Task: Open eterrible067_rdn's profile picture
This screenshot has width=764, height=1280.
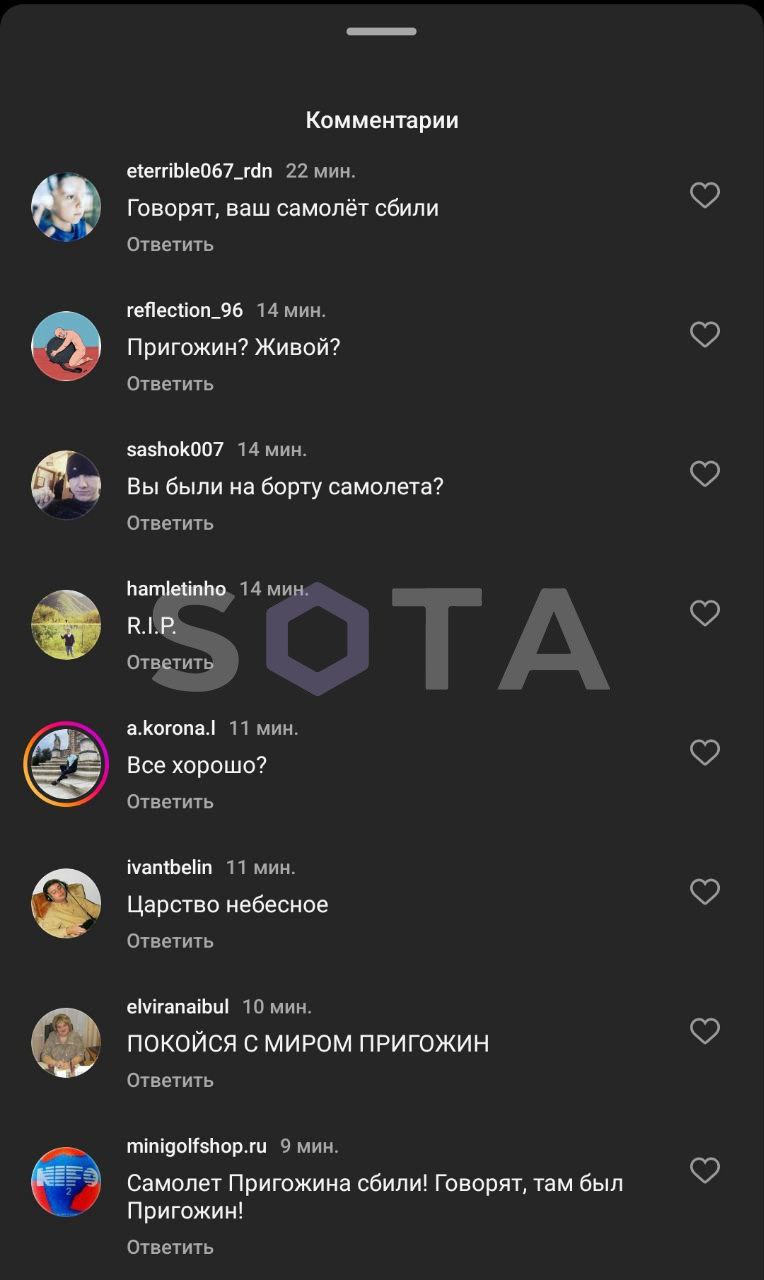Action: [x=66, y=207]
